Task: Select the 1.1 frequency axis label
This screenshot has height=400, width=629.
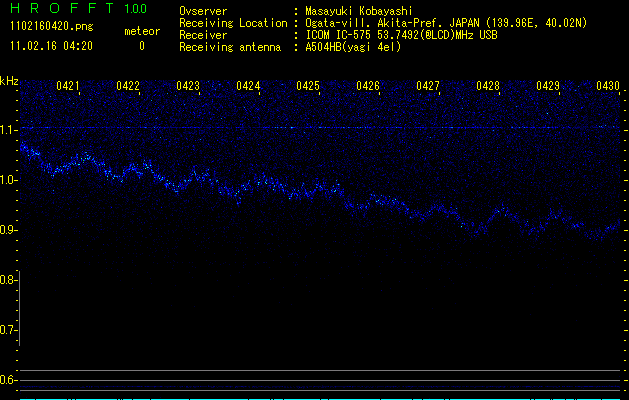Action: (x=9, y=130)
